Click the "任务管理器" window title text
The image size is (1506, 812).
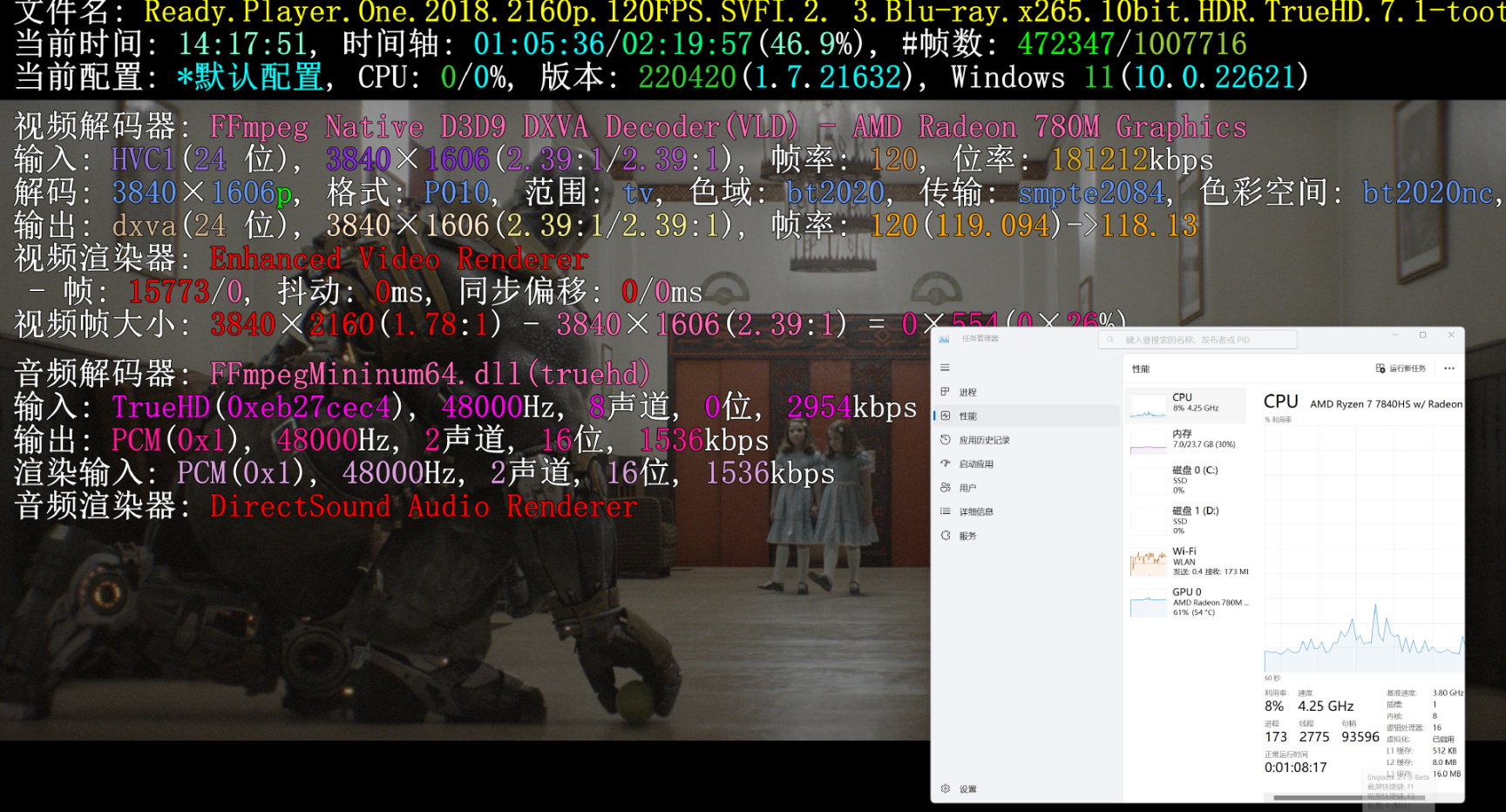[x=980, y=339]
